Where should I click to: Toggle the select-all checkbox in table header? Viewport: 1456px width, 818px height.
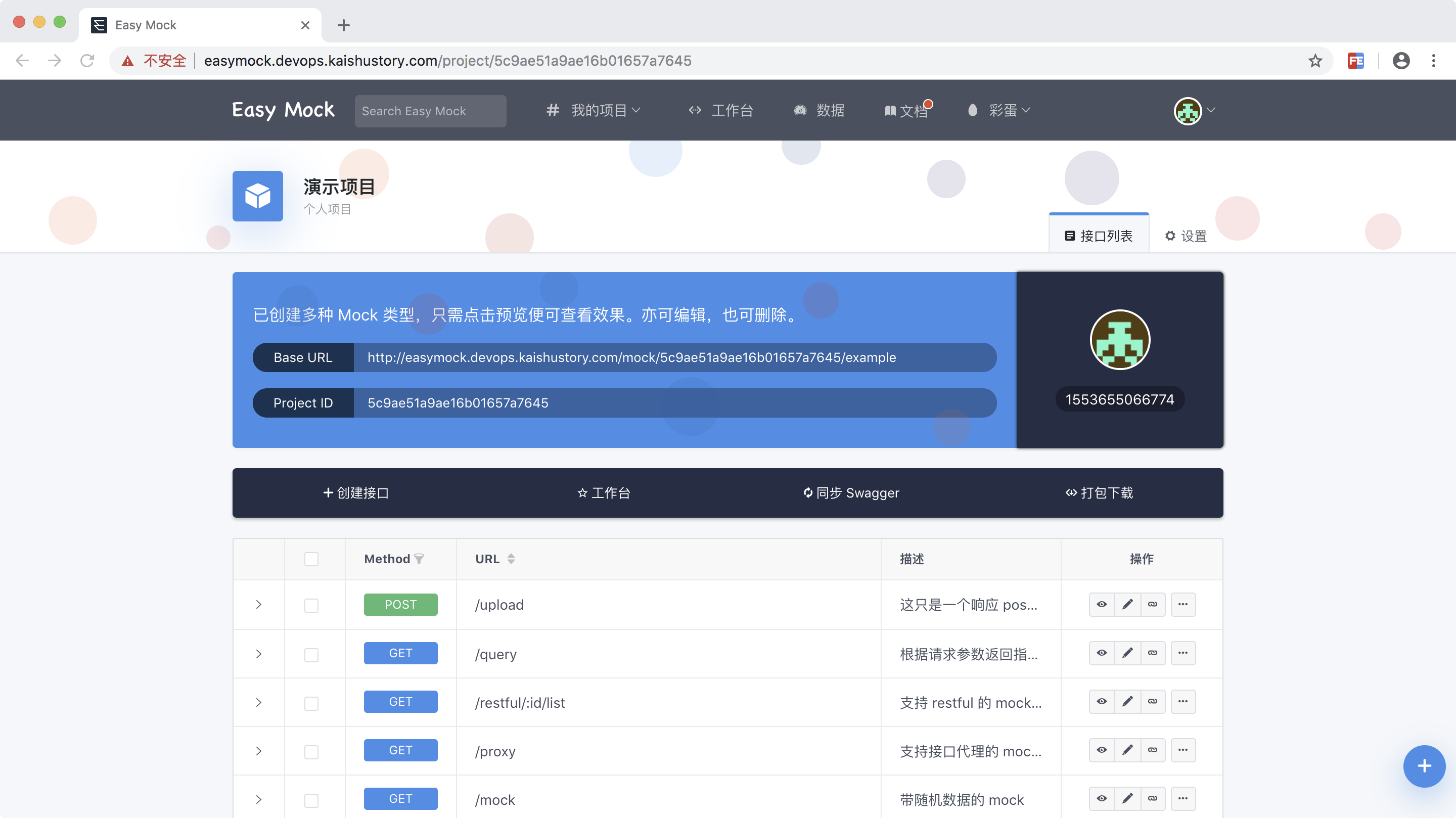click(x=311, y=559)
